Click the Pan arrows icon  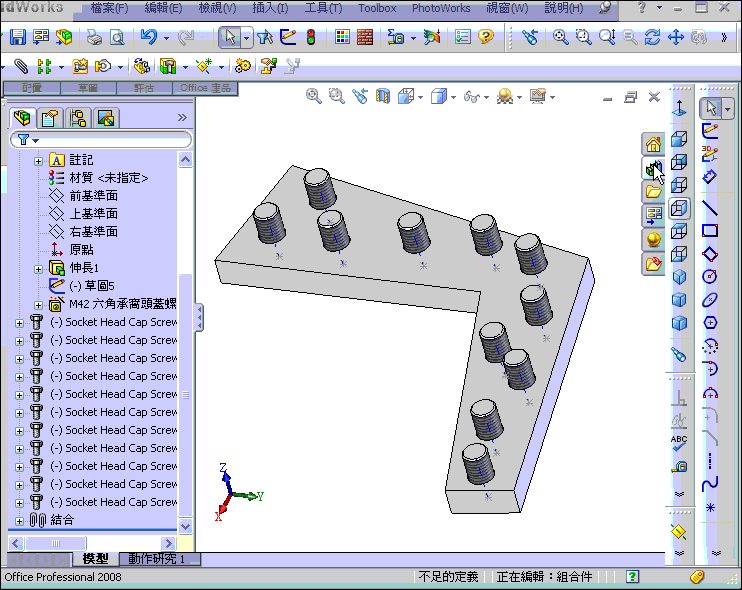(x=676, y=37)
